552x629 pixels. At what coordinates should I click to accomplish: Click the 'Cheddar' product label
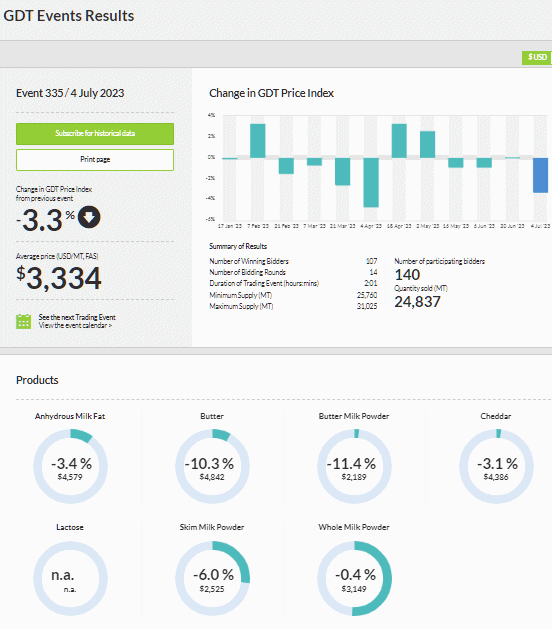pyautogui.click(x=496, y=416)
